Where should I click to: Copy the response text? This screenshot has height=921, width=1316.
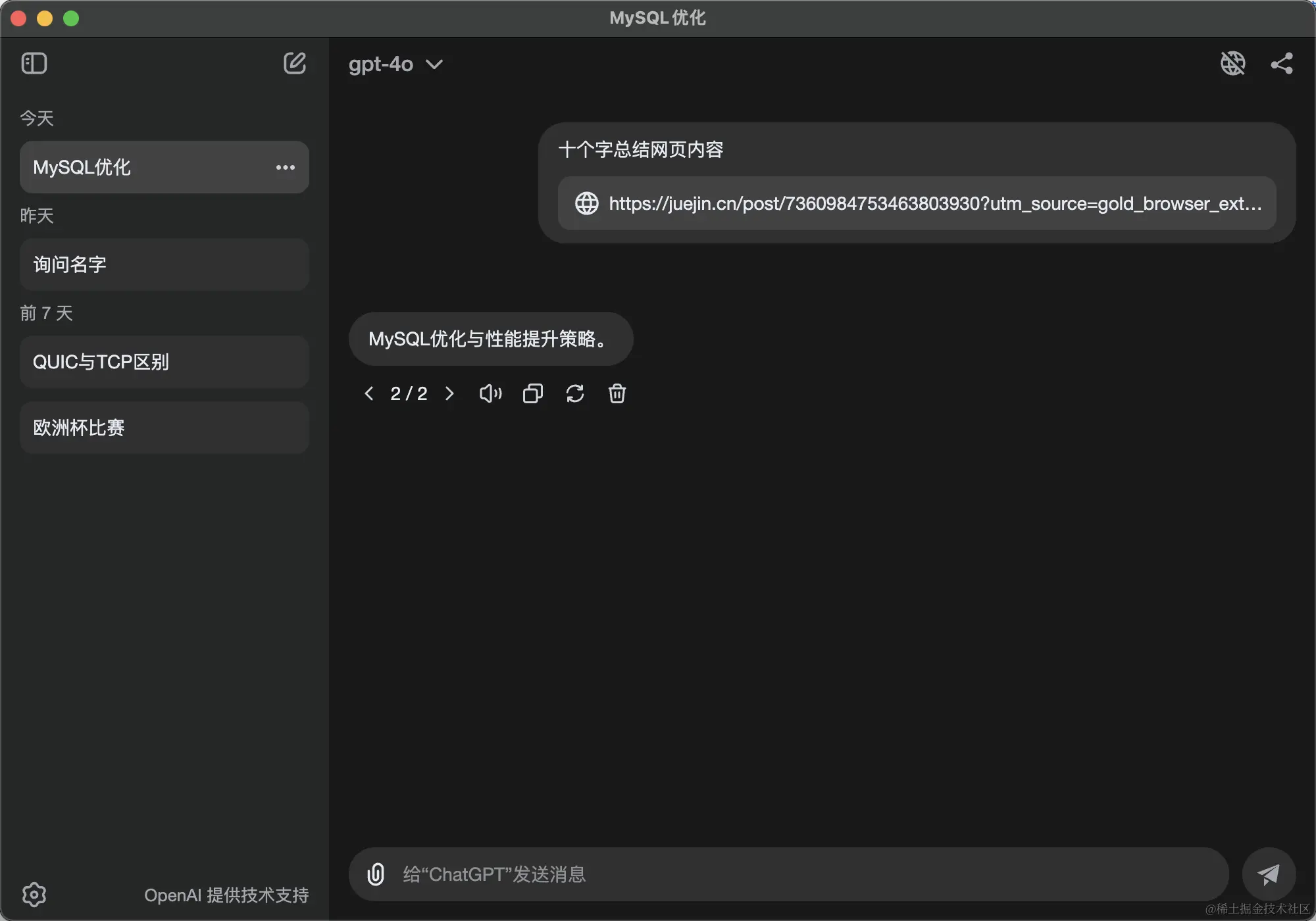[532, 393]
